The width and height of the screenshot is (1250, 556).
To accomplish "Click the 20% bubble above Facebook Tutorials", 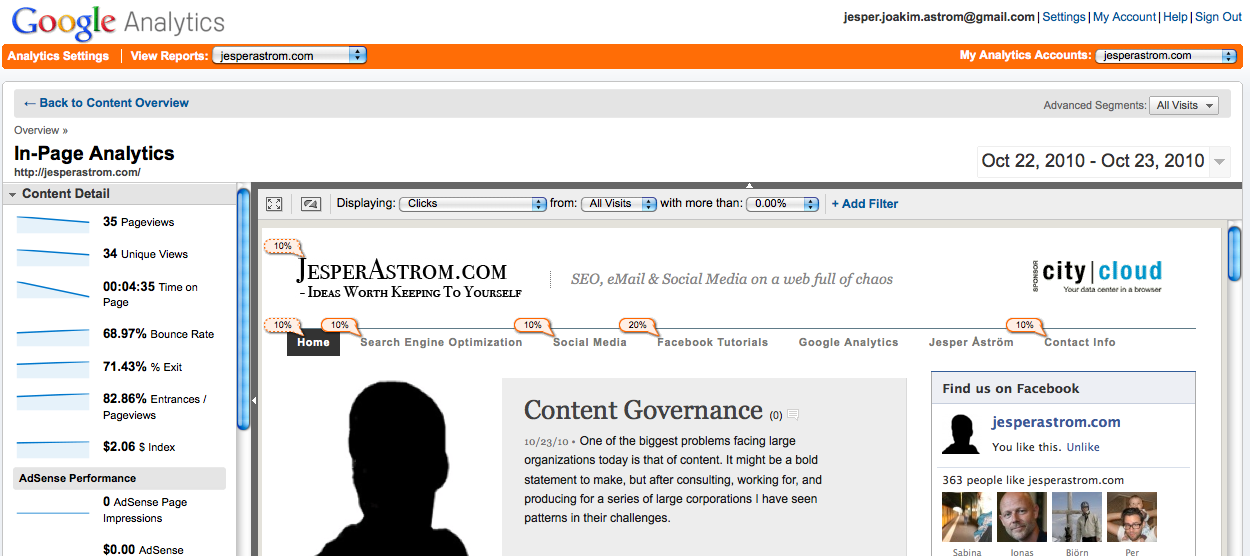I will (638, 325).
